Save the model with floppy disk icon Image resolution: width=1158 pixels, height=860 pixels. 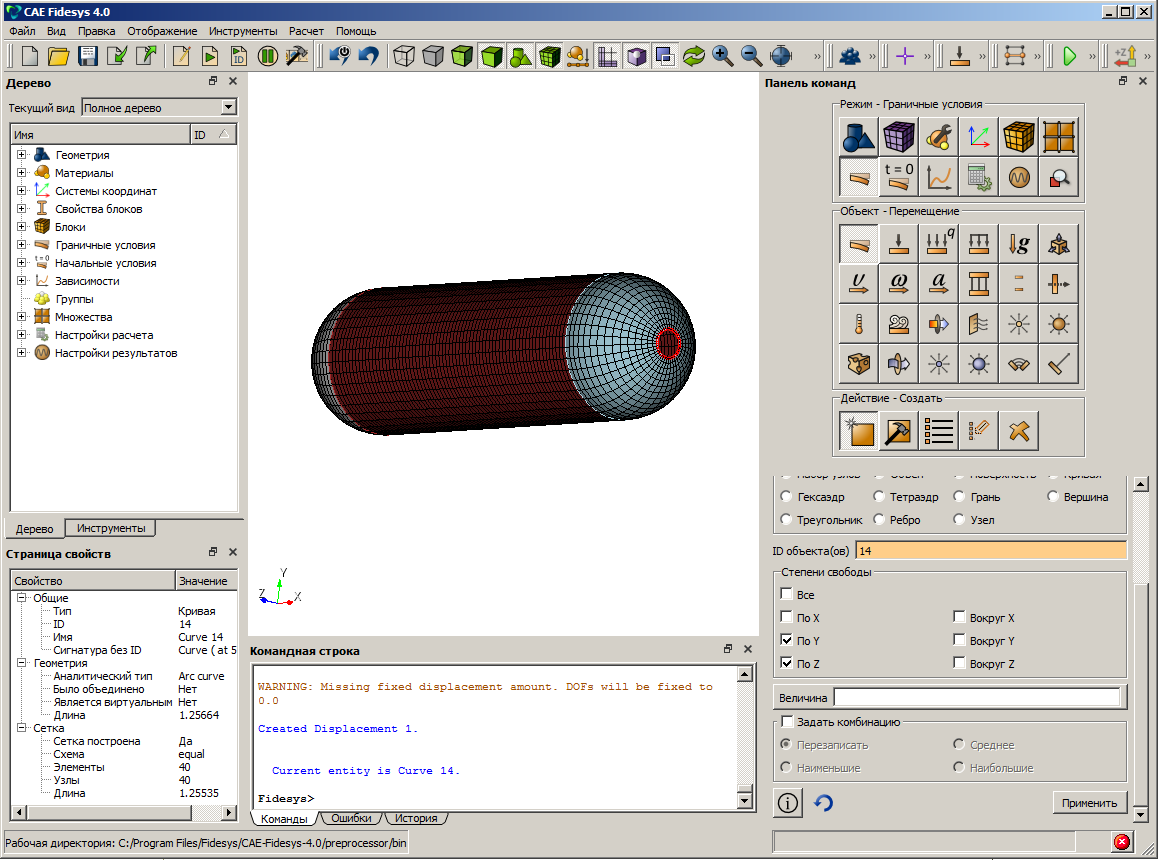(88, 56)
